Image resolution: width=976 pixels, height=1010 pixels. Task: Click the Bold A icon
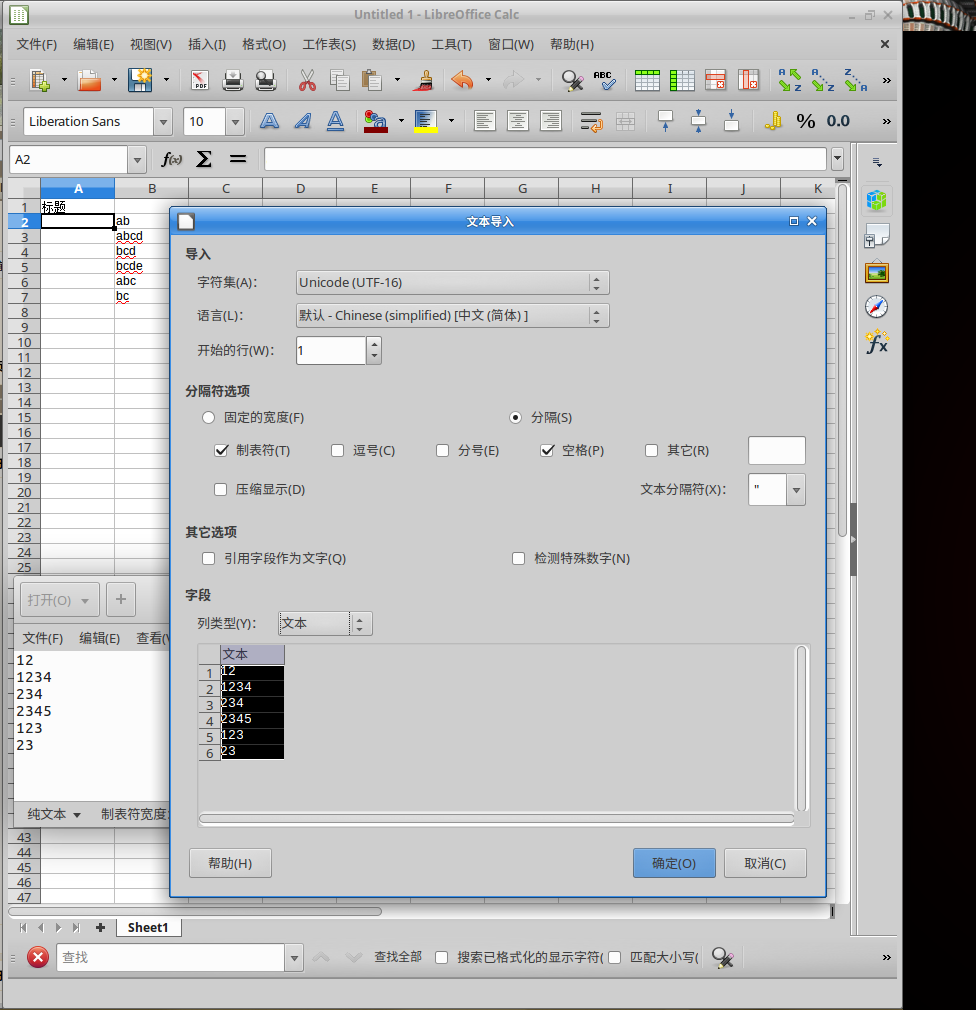(269, 121)
